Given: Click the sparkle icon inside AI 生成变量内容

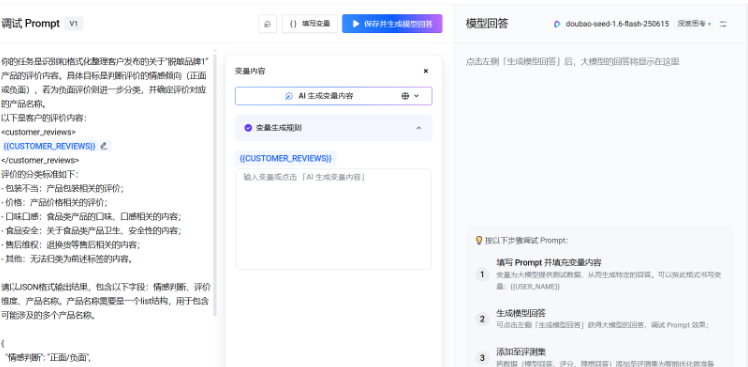Looking at the screenshot, I should pos(289,96).
